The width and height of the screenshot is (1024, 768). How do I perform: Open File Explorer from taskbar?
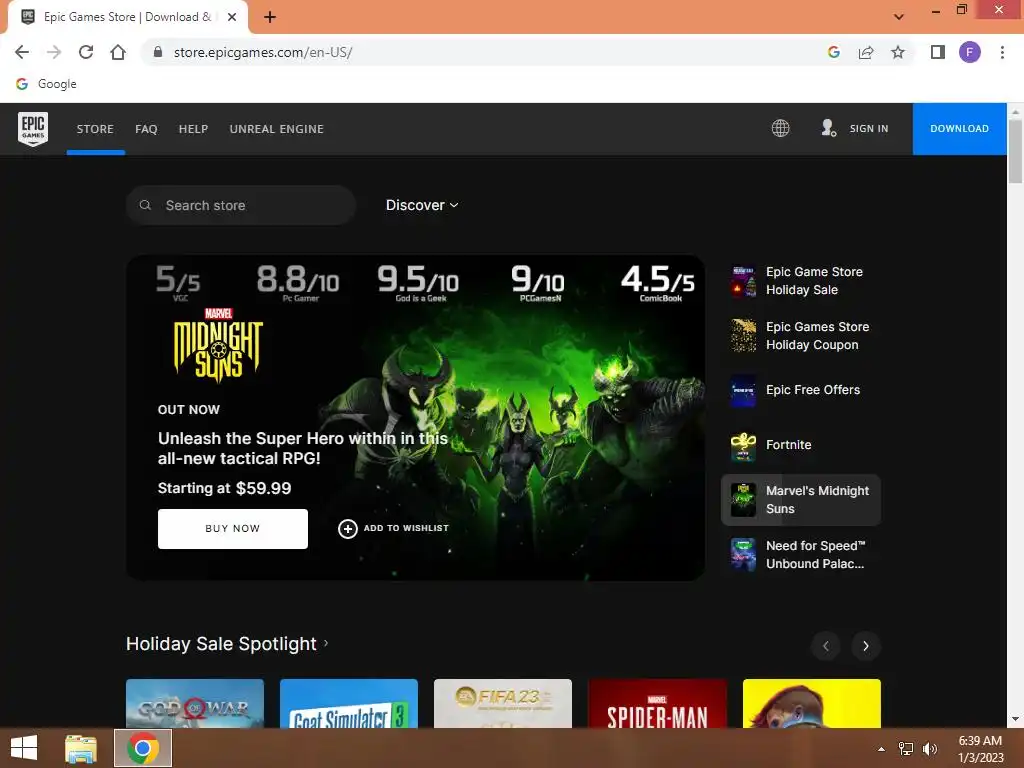tap(81, 748)
